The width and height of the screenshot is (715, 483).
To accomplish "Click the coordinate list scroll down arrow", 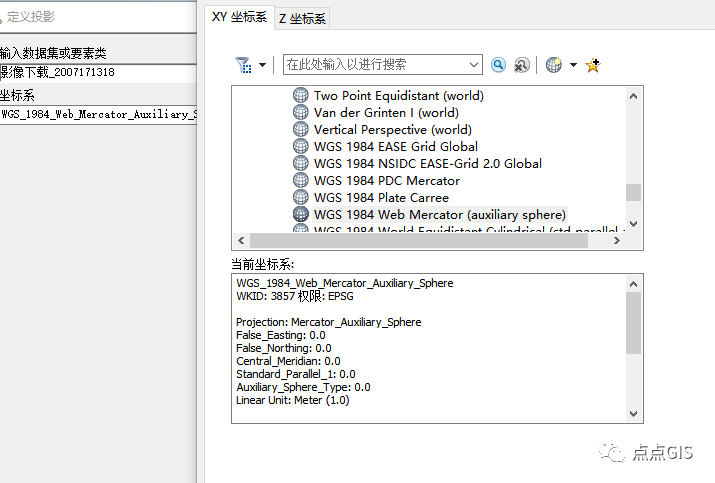I will click(x=633, y=223).
